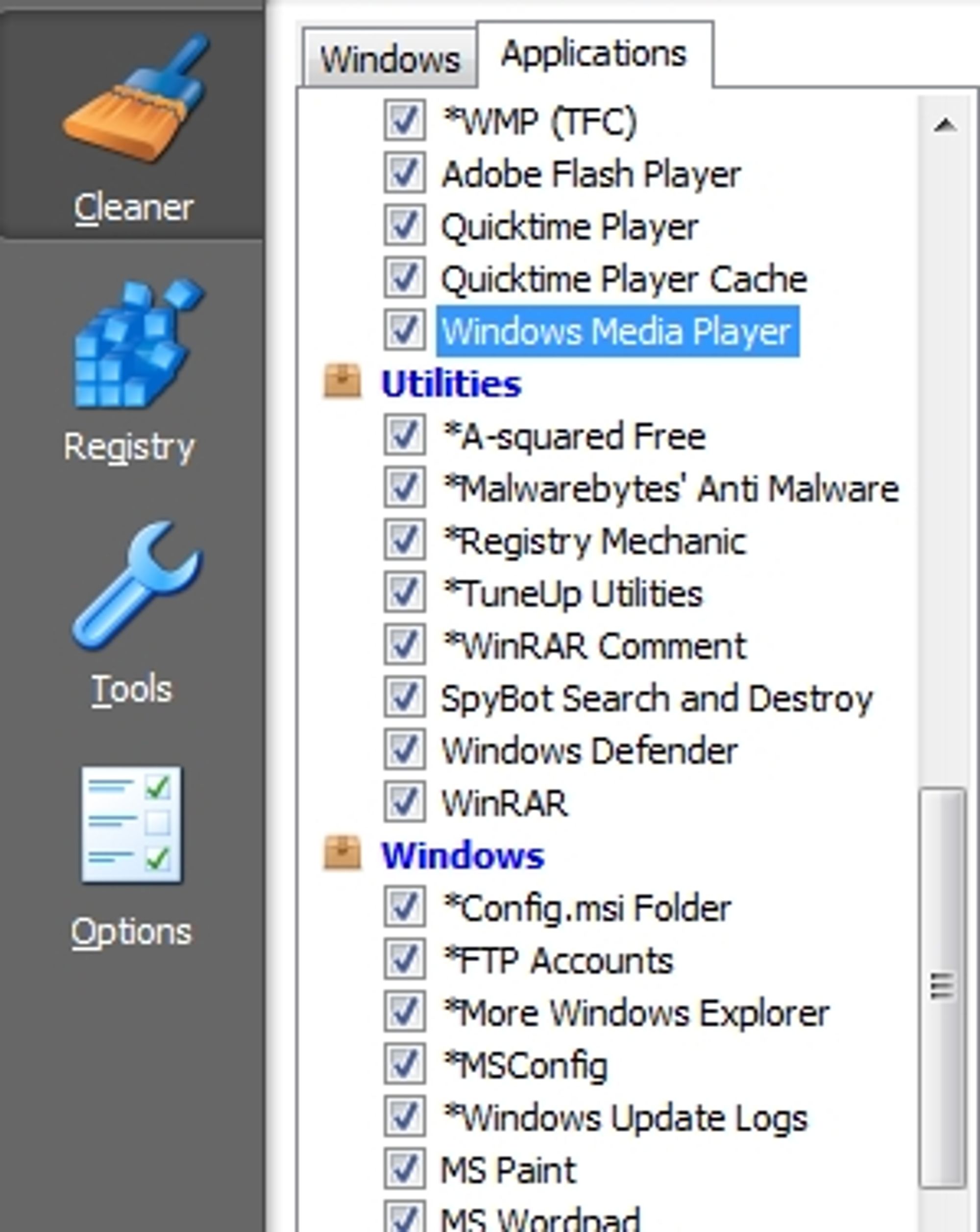Image resolution: width=980 pixels, height=1232 pixels.
Task: Click the scrollbar up arrow
Action: [x=945, y=124]
